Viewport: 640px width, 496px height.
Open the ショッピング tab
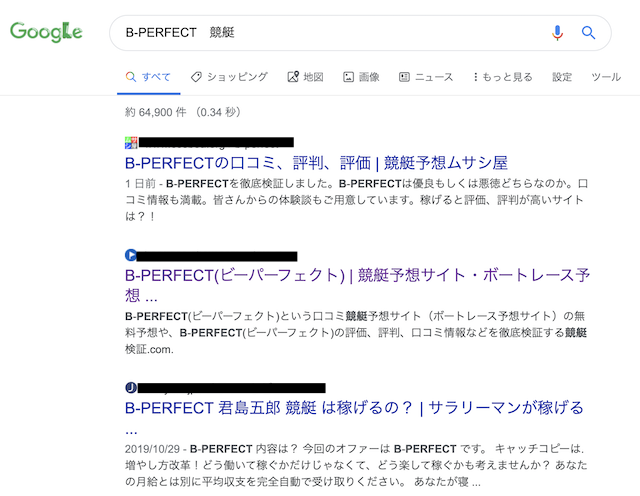(x=229, y=77)
